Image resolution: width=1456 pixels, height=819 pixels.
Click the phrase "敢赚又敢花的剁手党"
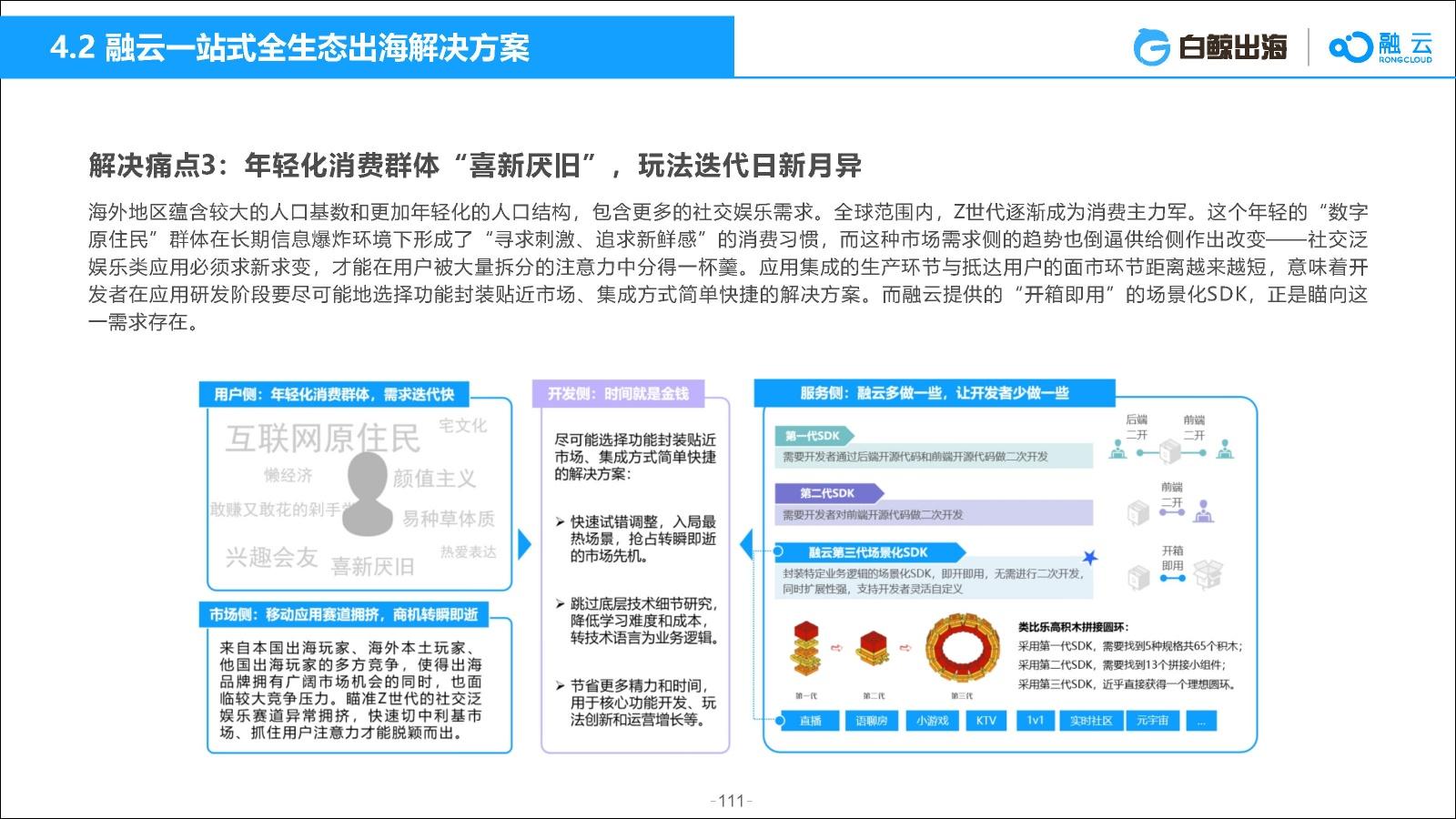[283, 510]
